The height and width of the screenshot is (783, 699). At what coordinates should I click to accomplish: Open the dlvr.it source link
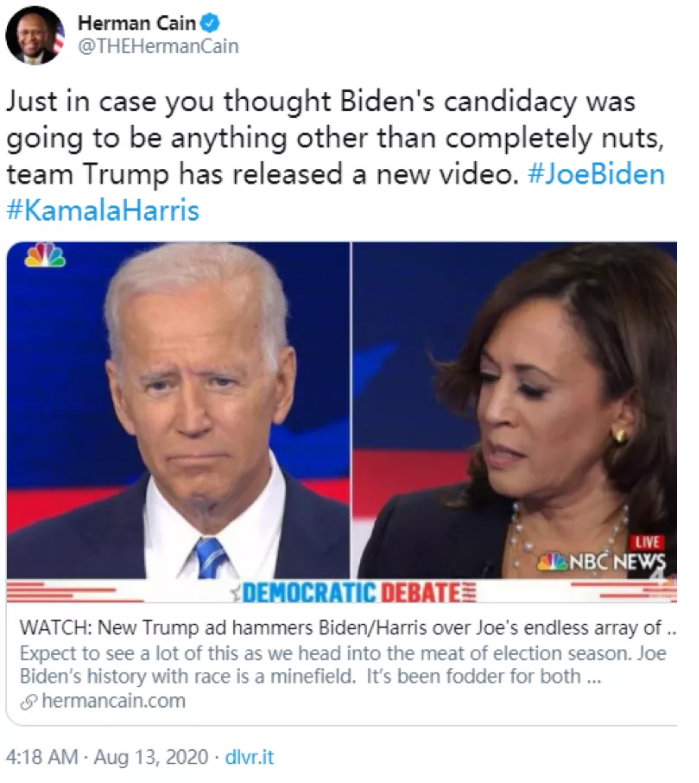pyautogui.click(x=249, y=757)
